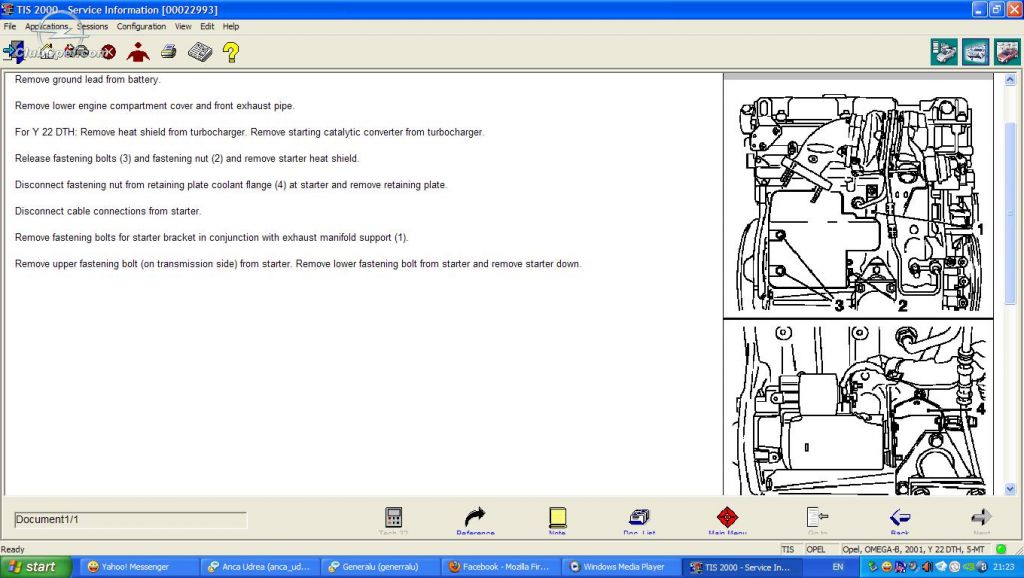Switch to Windows Media Player taskbar window
Viewport: 1024px width, 578px height.
point(620,567)
